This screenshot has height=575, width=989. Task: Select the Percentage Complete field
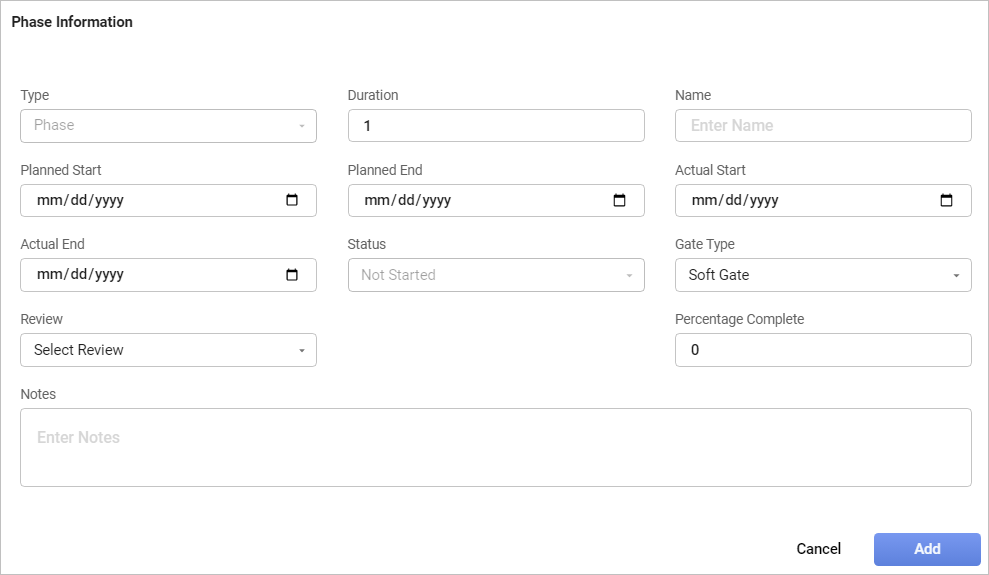point(822,350)
